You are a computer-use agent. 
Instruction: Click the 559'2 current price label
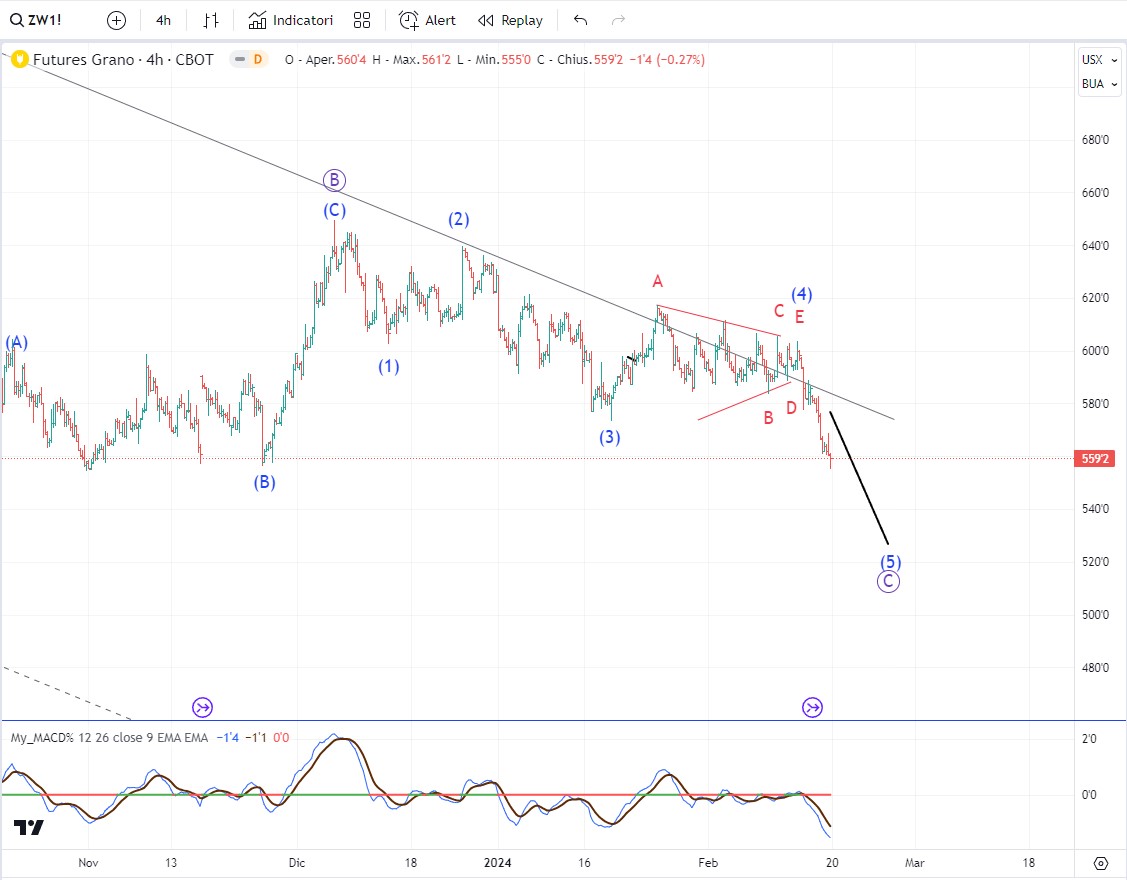[1095, 459]
